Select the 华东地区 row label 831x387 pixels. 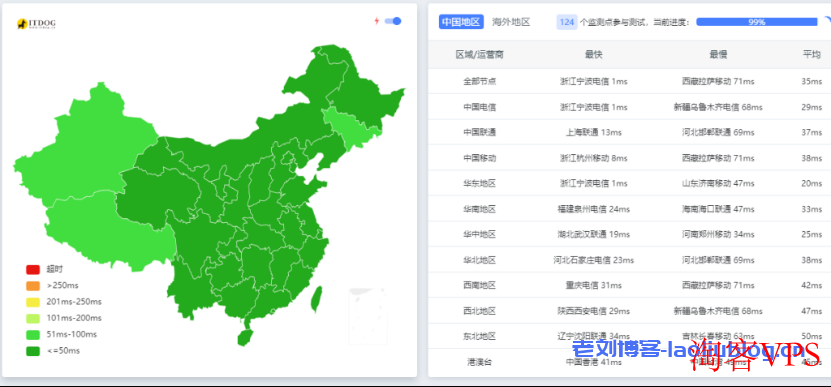coord(480,183)
